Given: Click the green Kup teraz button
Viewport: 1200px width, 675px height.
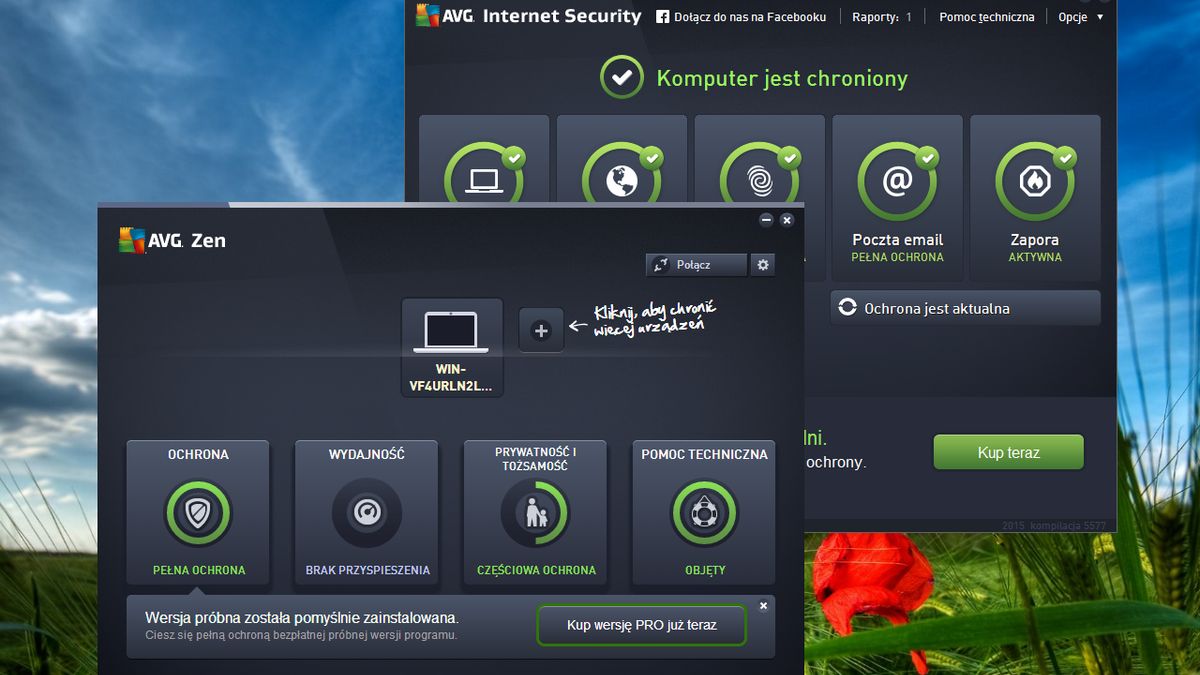Looking at the screenshot, I should coord(1008,452).
